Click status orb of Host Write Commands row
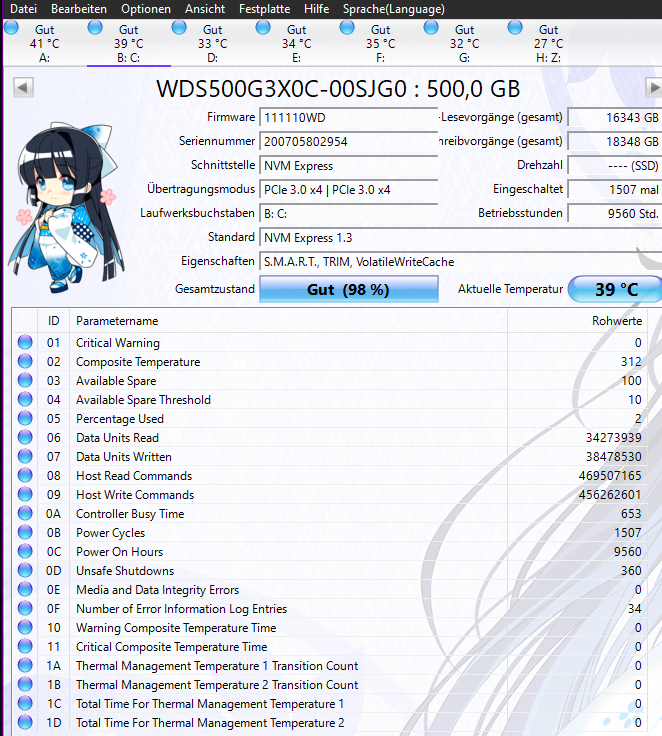Screen dimensions: 662x736 click(x=25, y=494)
